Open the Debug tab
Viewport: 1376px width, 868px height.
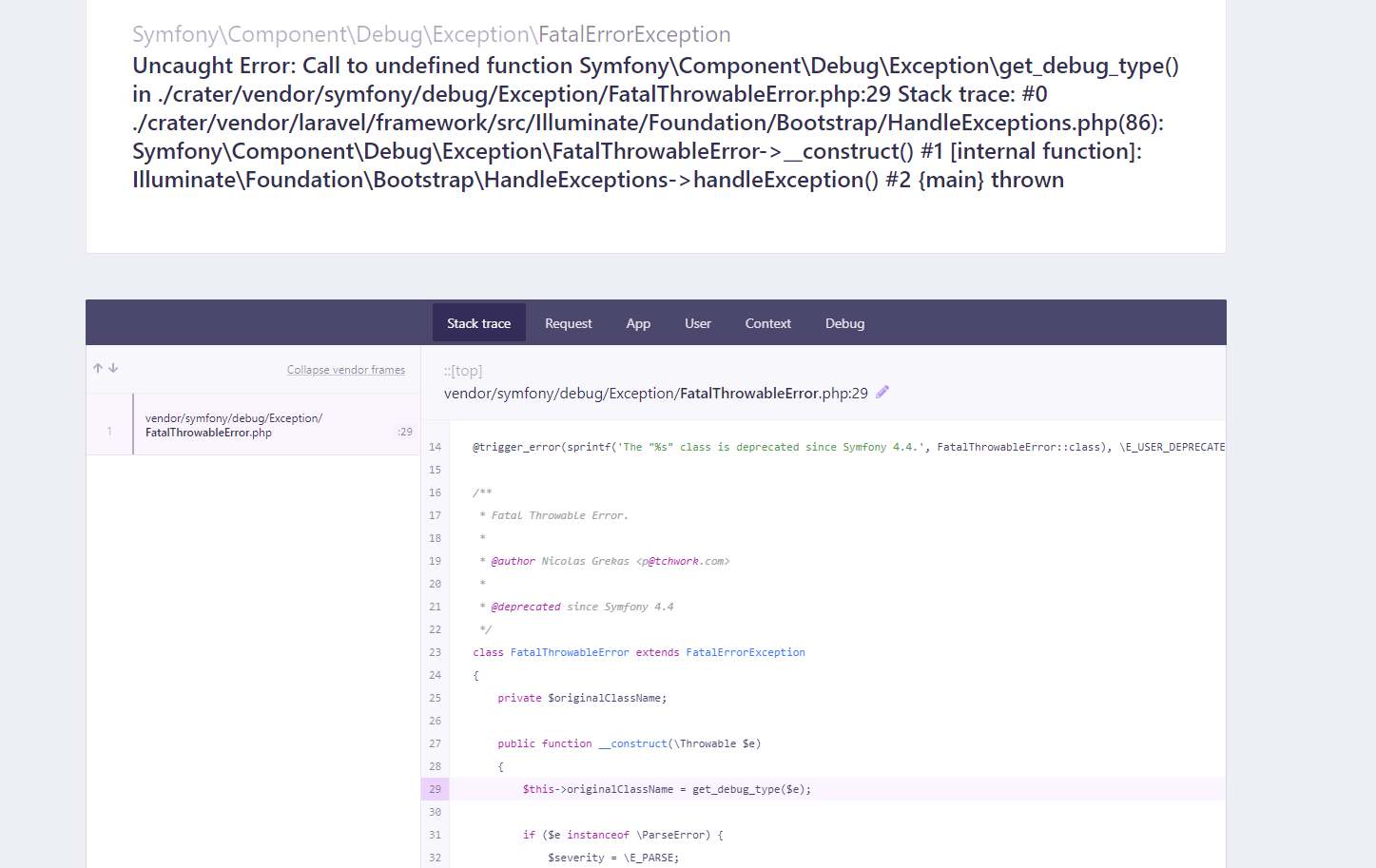(844, 322)
